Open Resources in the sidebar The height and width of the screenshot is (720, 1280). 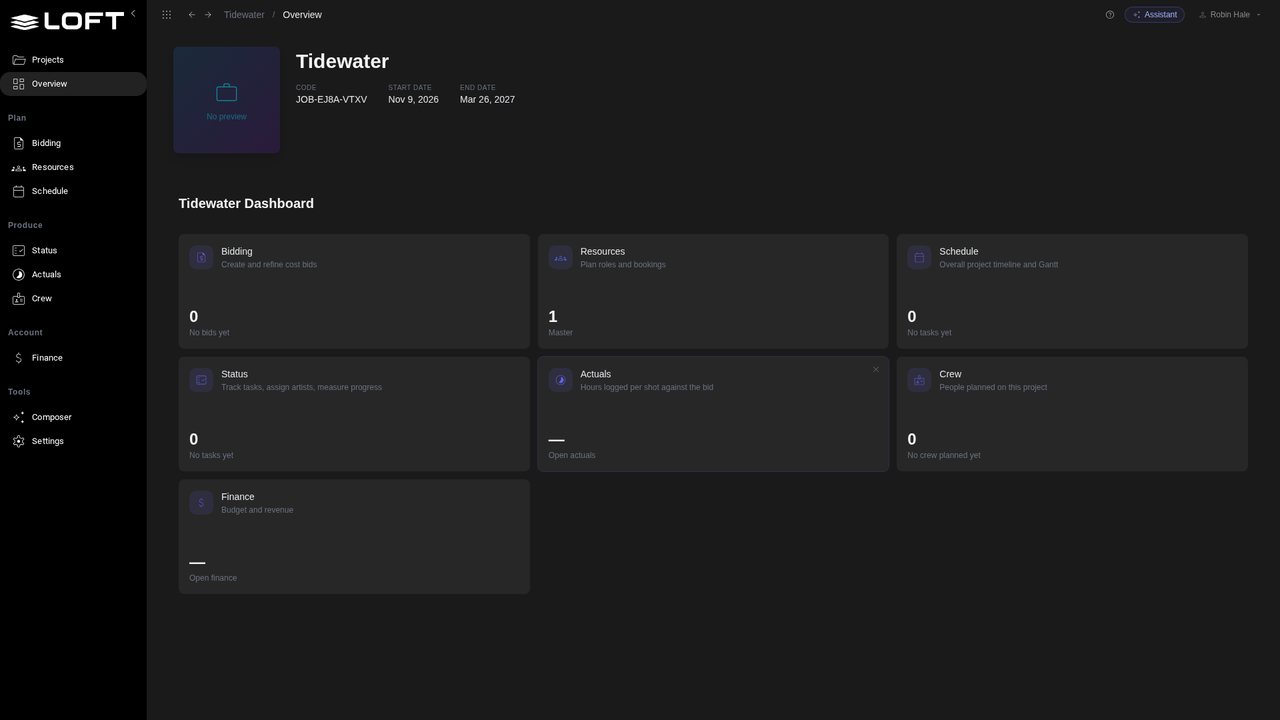point(73,167)
